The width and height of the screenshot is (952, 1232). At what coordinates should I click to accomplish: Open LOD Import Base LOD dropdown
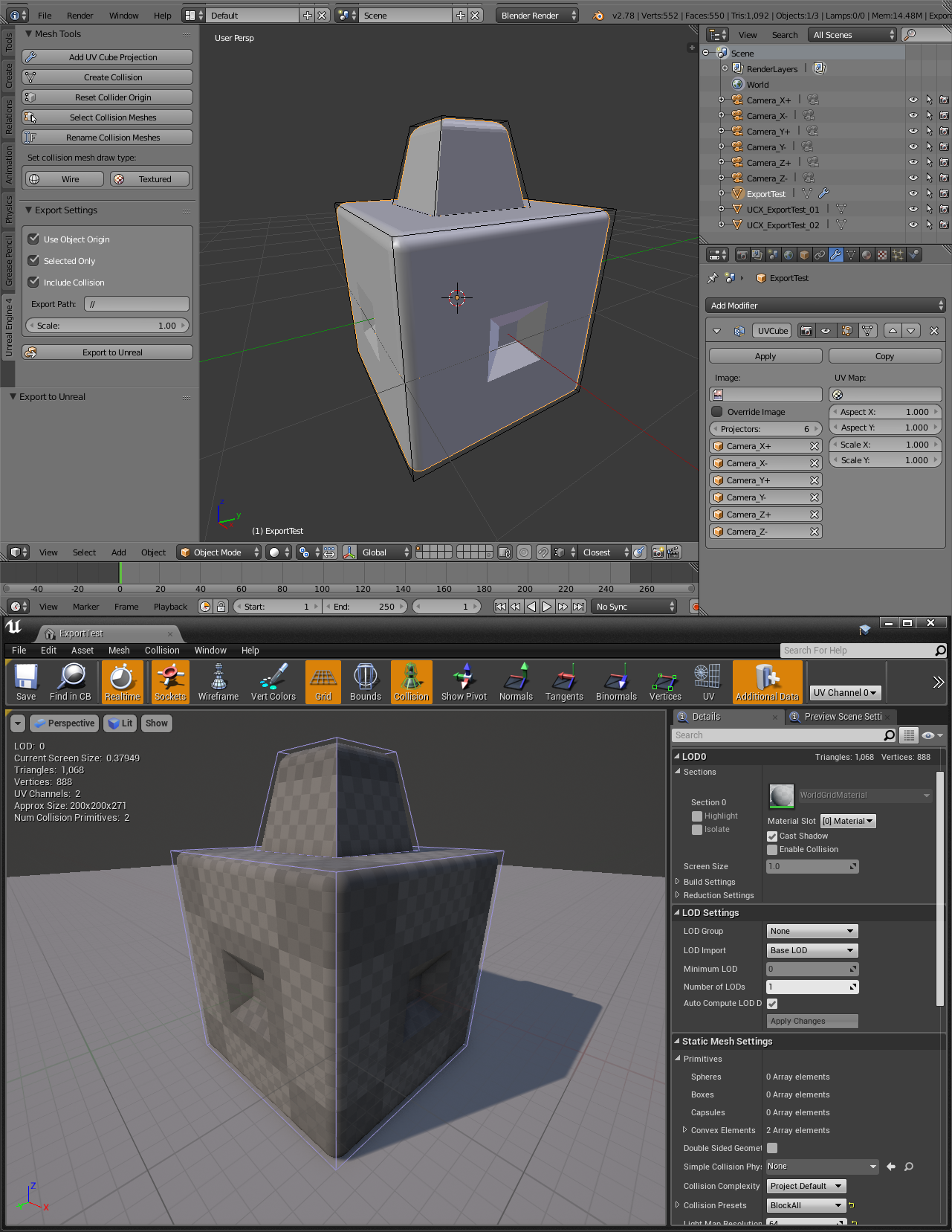click(x=812, y=950)
